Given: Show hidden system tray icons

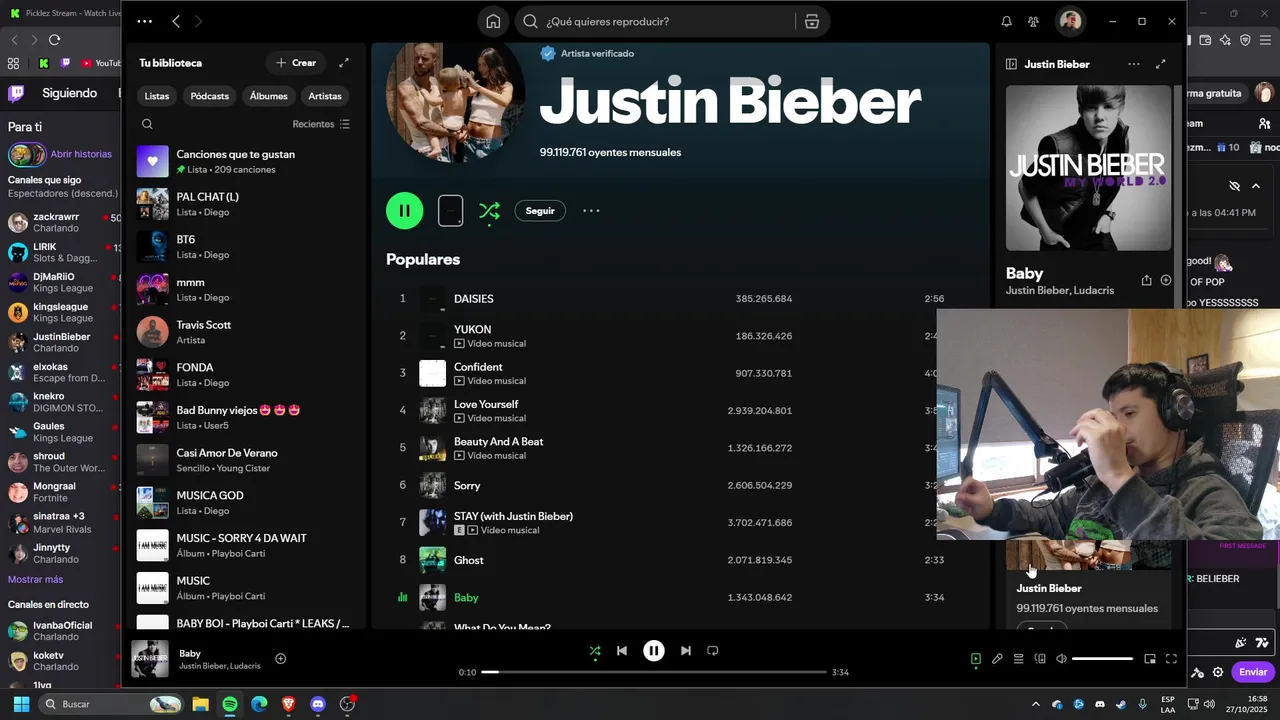Looking at the screenshot, I should (x=1035, y=704).
